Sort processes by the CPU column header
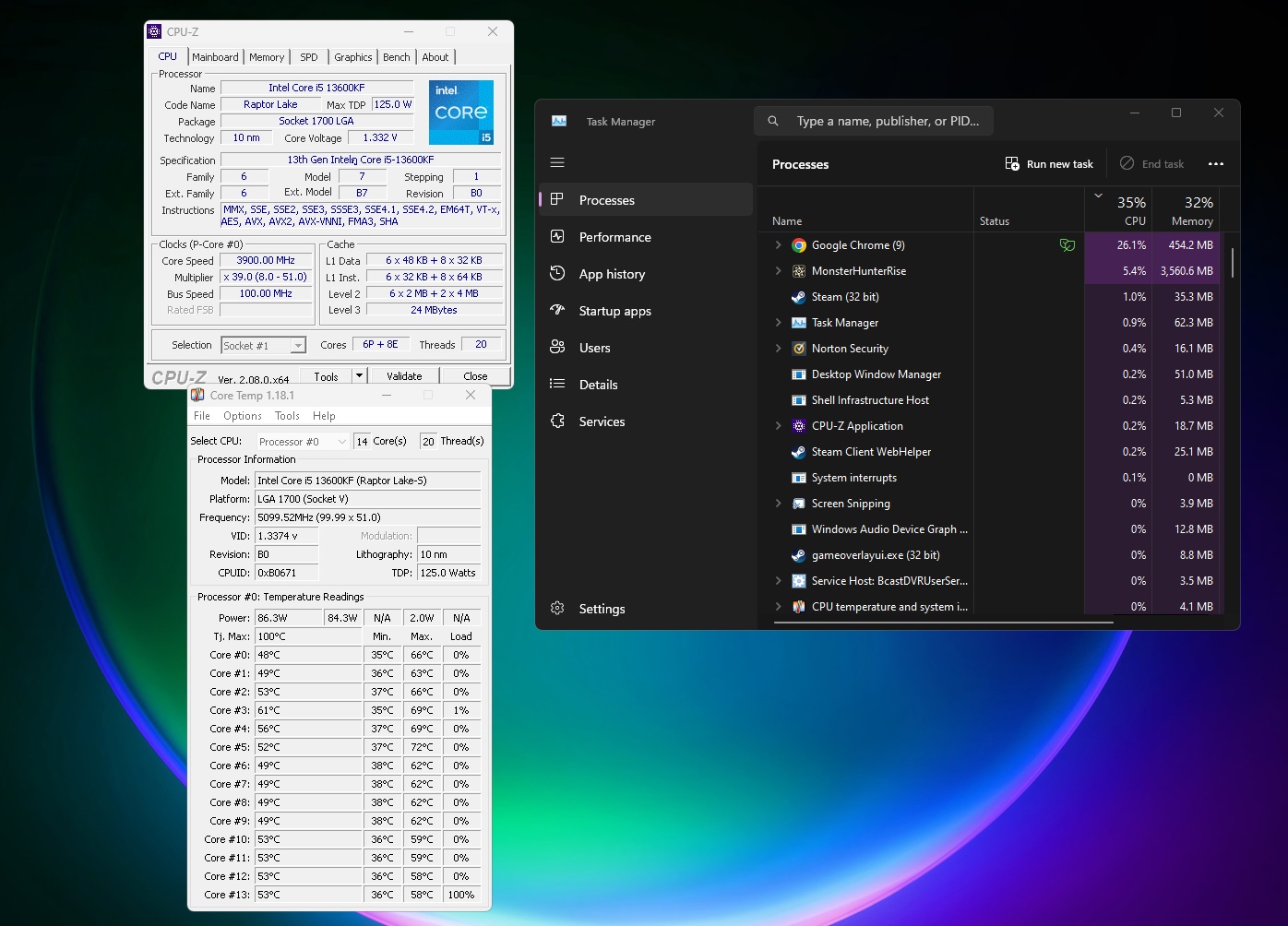This screenshot has width=1288, height=926. pos(1117,209)
